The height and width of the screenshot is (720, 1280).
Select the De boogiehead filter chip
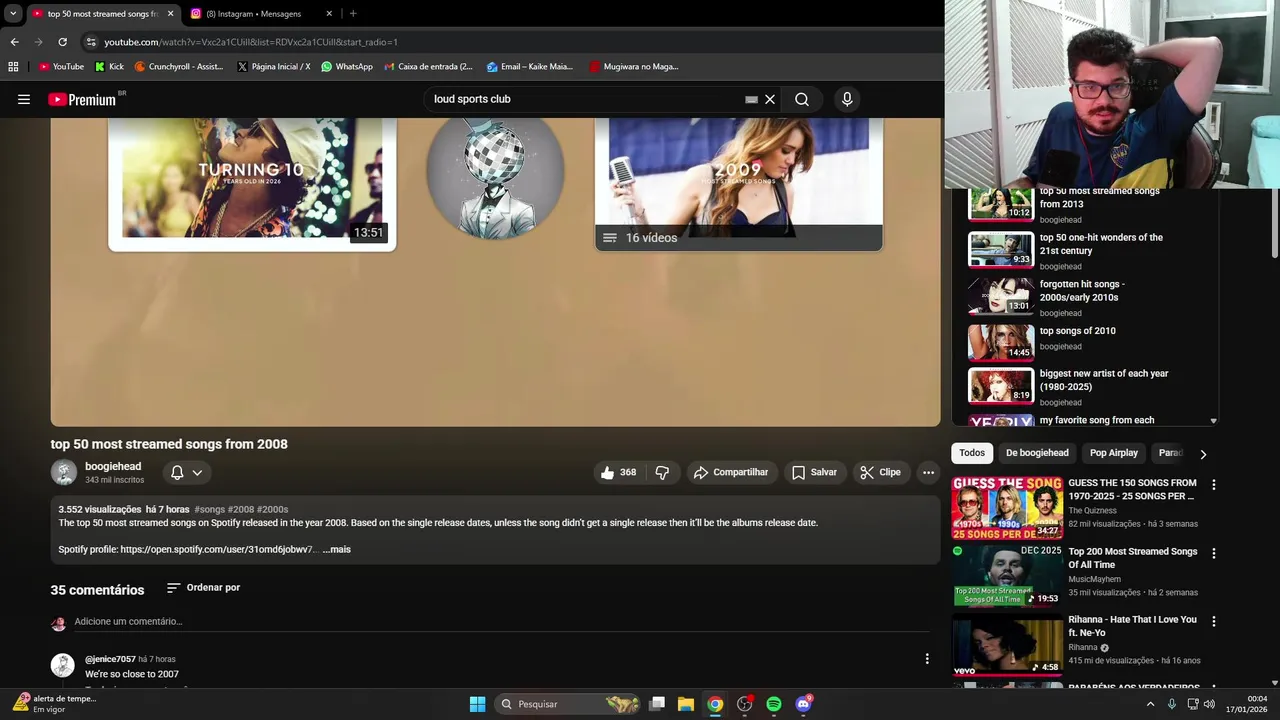click(x=1037, y=453)
